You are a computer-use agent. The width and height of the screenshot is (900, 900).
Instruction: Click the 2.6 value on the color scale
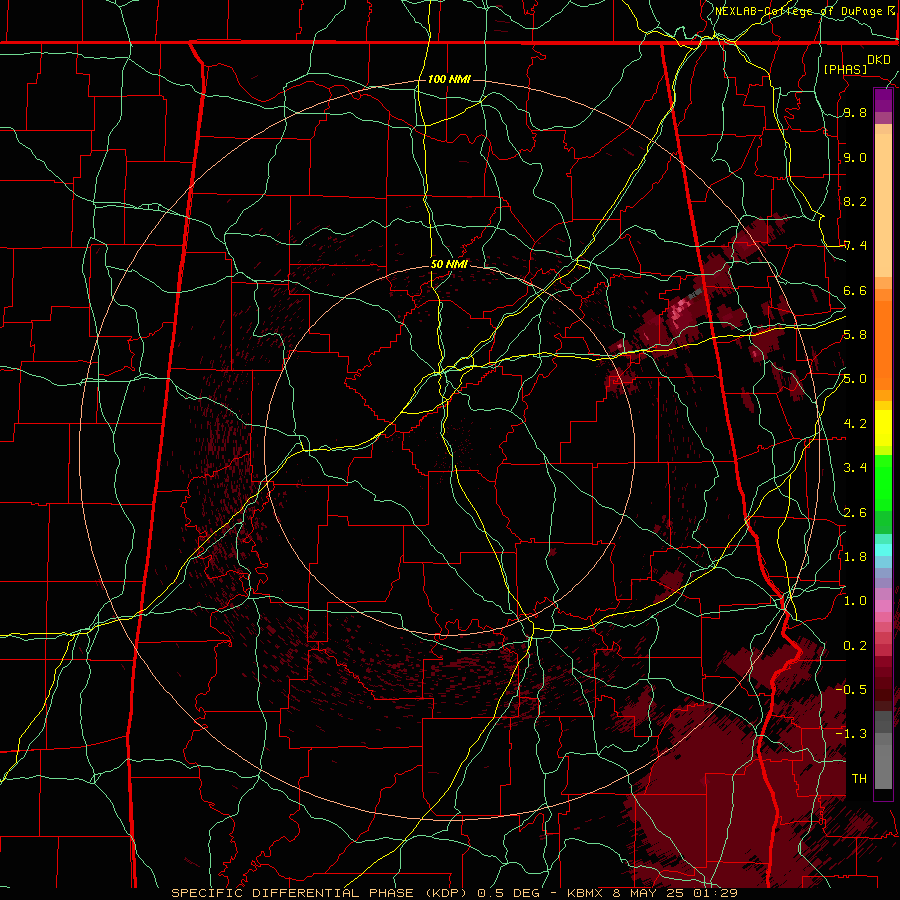[855, 512]
